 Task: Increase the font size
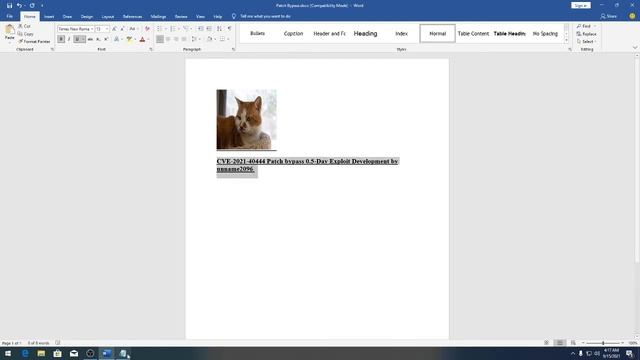114,29
